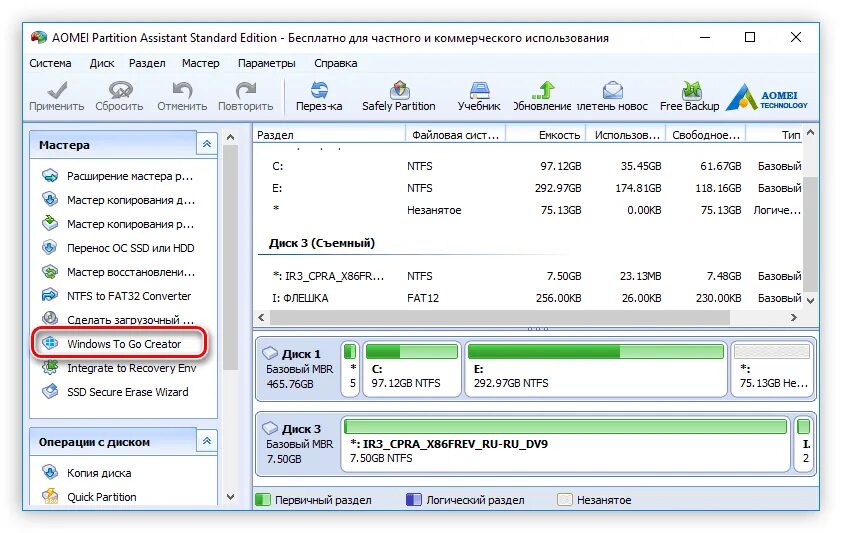Click the Мастер копирования д... icon
This screenshot has height=533, width=842.
point(50,199)
